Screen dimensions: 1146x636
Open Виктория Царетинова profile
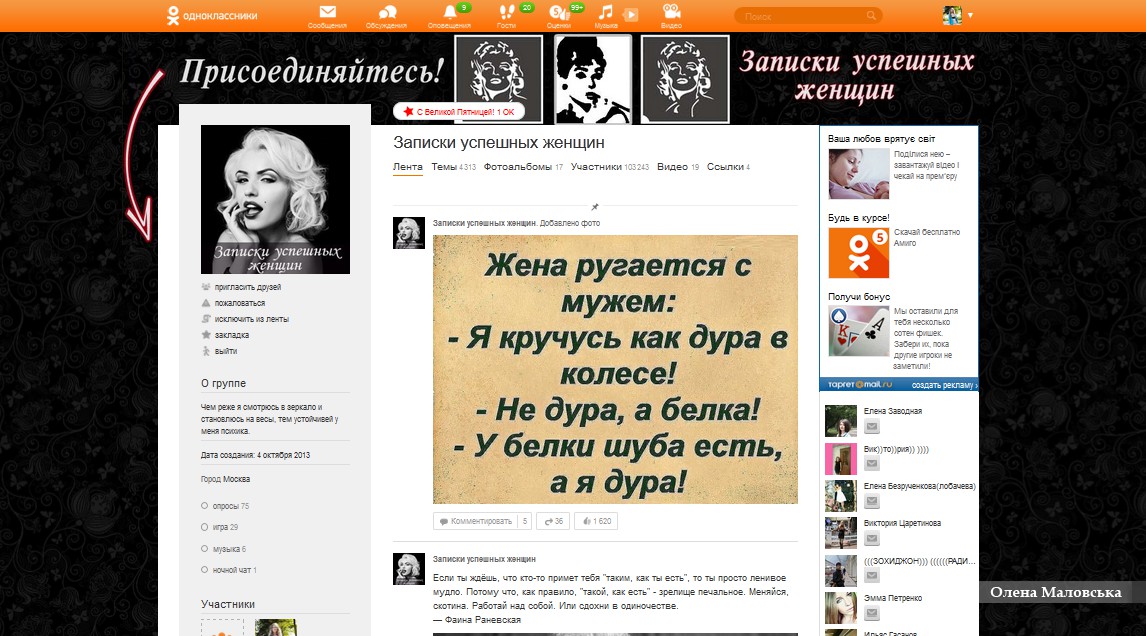[902, 523]
